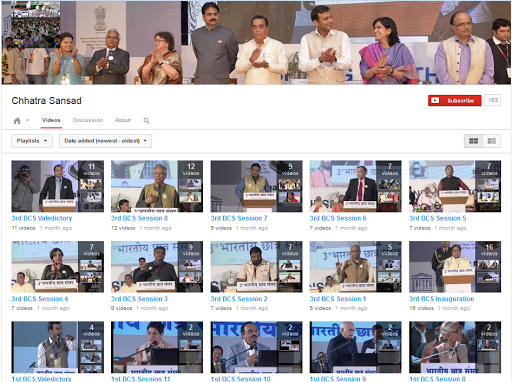Open 3rd BCS Session 8 link
Screen dimensions: 512x382
[x=139, y=218]
